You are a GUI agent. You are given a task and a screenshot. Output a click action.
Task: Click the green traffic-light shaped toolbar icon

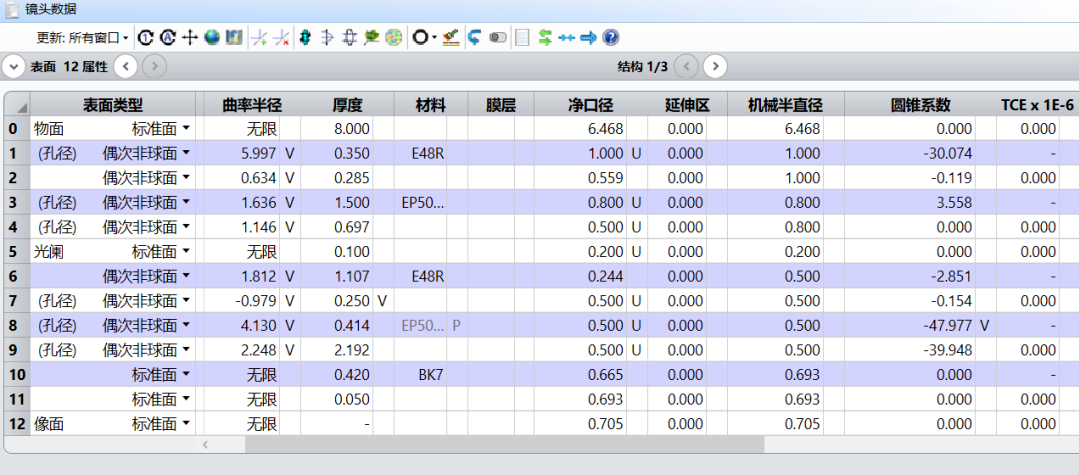[x=305, y=37]
